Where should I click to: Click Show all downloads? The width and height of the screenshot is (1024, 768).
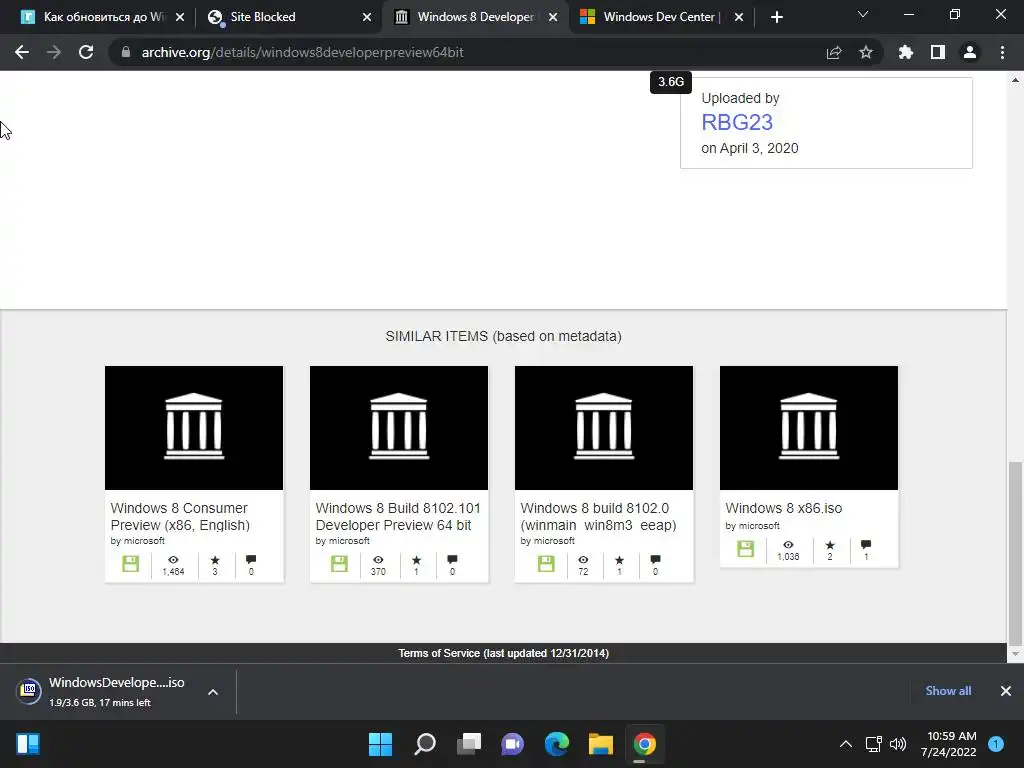(948, 691)
